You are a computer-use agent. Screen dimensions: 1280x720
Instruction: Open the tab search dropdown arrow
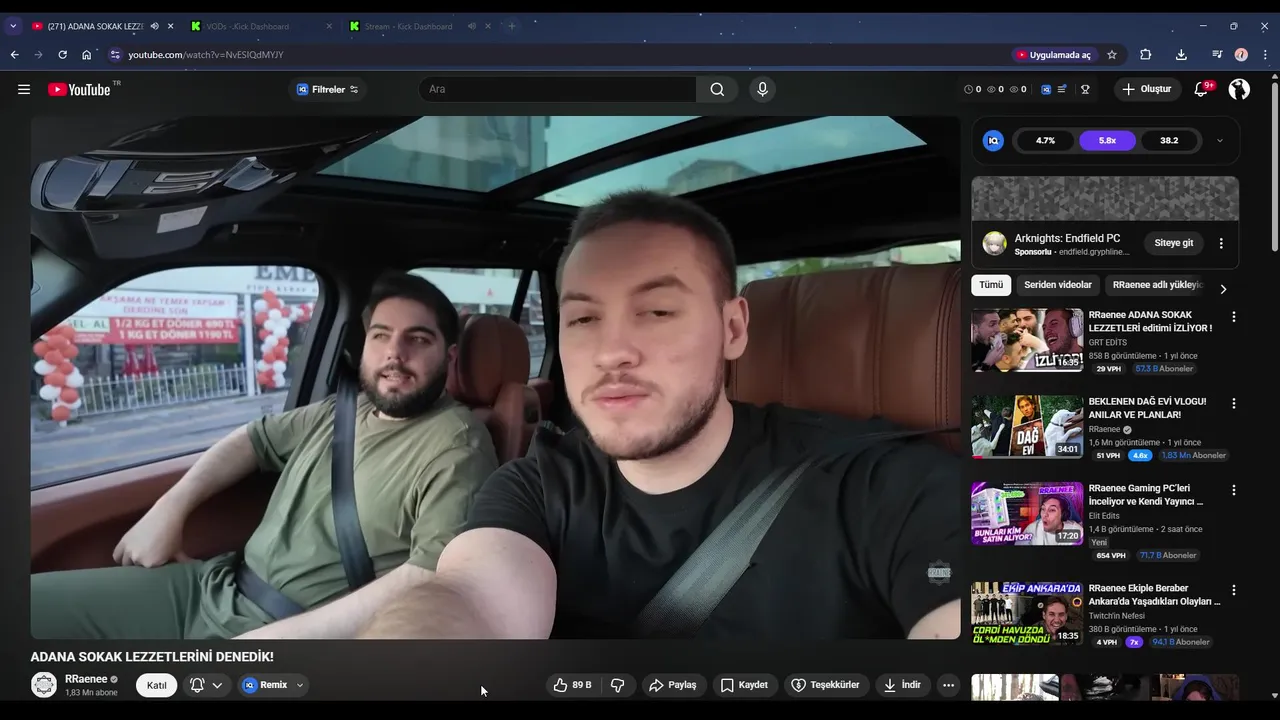13,26
